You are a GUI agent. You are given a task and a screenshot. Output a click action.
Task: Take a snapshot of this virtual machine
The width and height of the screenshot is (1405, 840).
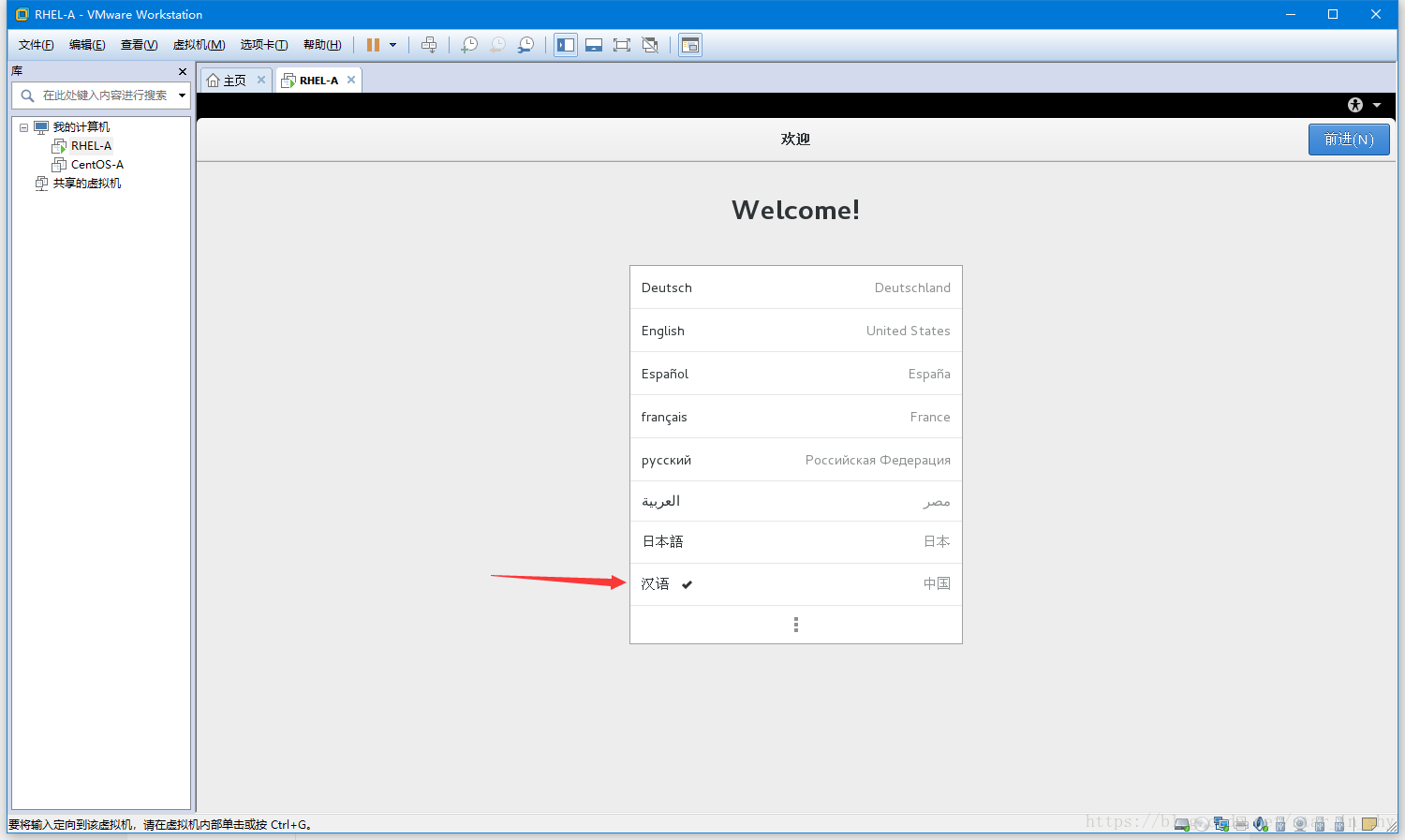(469, 45)
